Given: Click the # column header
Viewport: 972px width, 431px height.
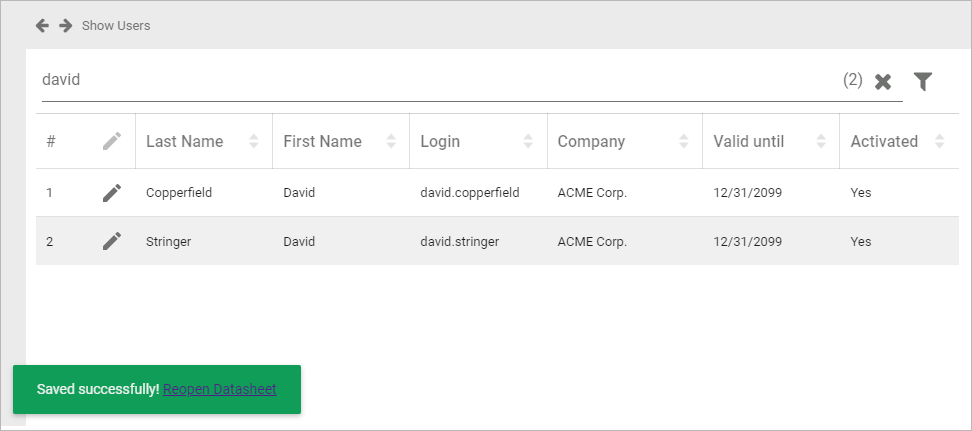Looking at the screenshot, I should [51, 141].
